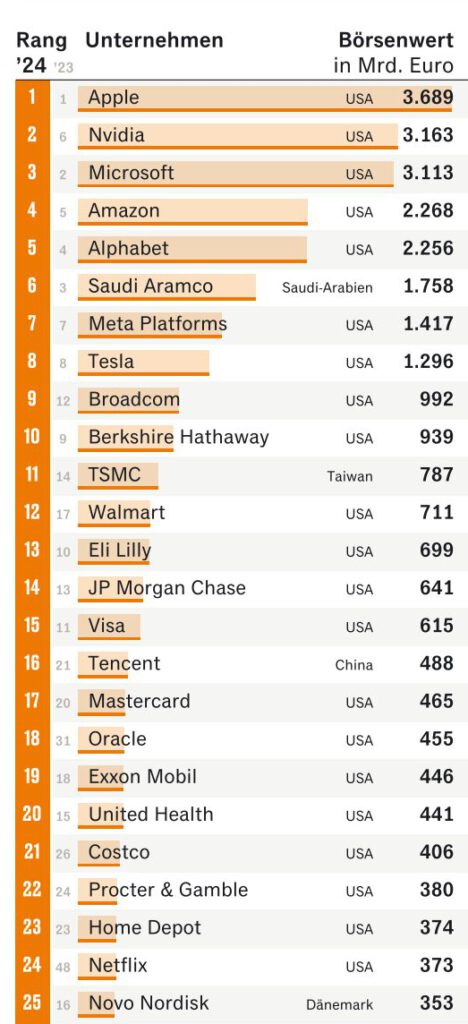Click the Meta Platforms name
The height and width of the screenshot is (1024, 468).
tap(158, 323)
